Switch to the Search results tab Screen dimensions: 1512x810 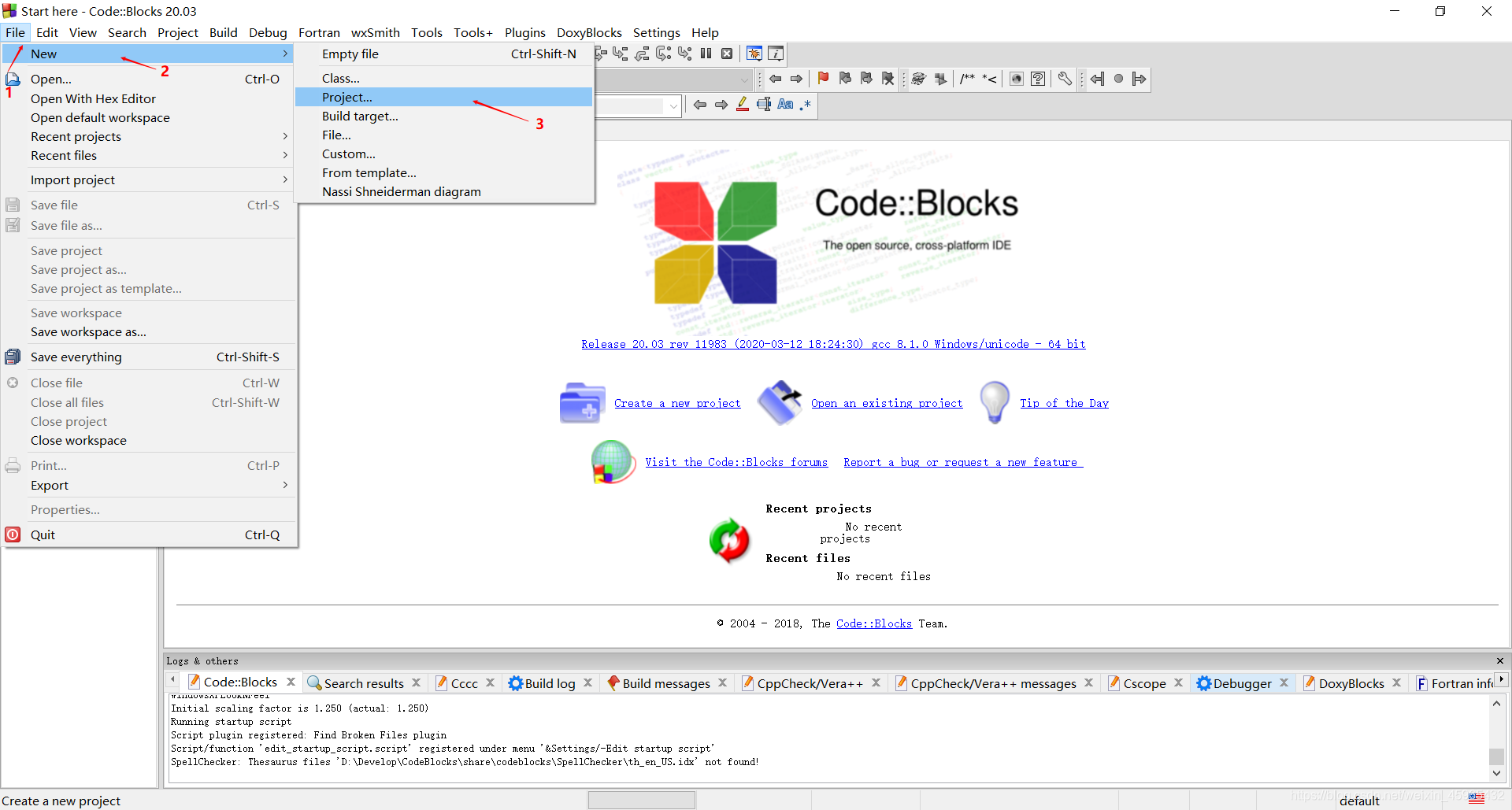364,683
